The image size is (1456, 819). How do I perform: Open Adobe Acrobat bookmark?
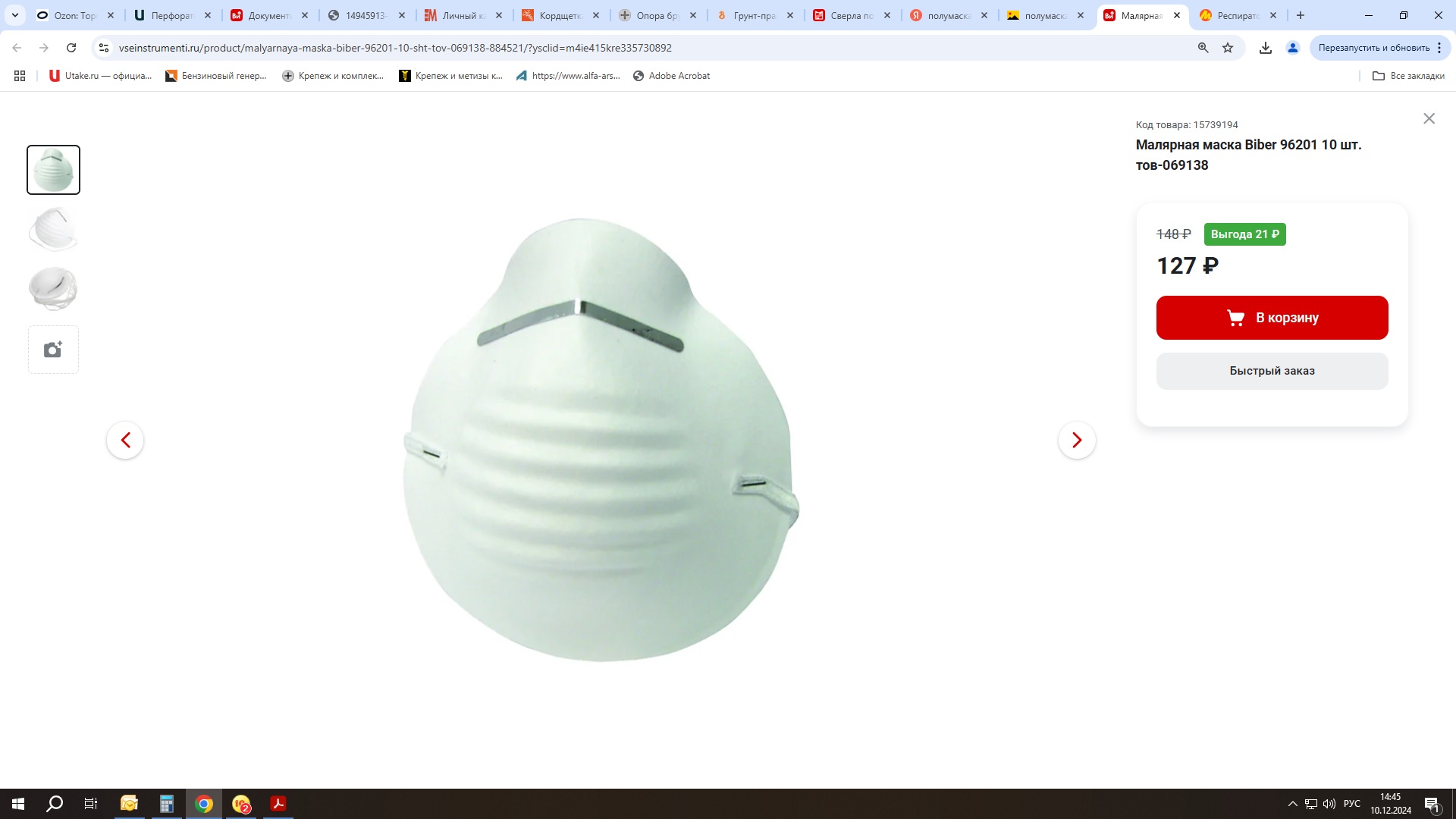click(x=671, y=76)
